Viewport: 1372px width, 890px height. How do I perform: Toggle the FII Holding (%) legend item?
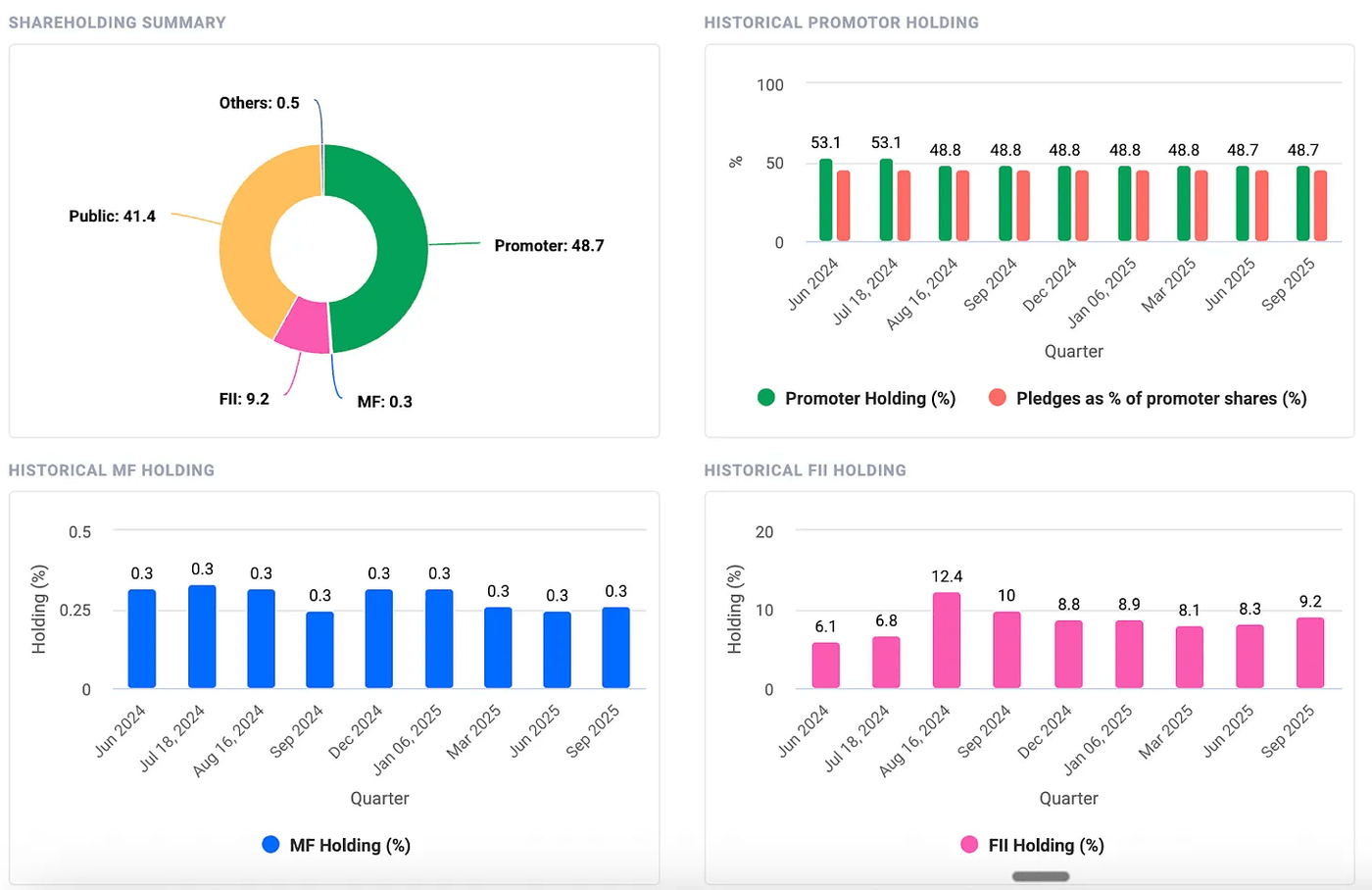pos(969,844)
